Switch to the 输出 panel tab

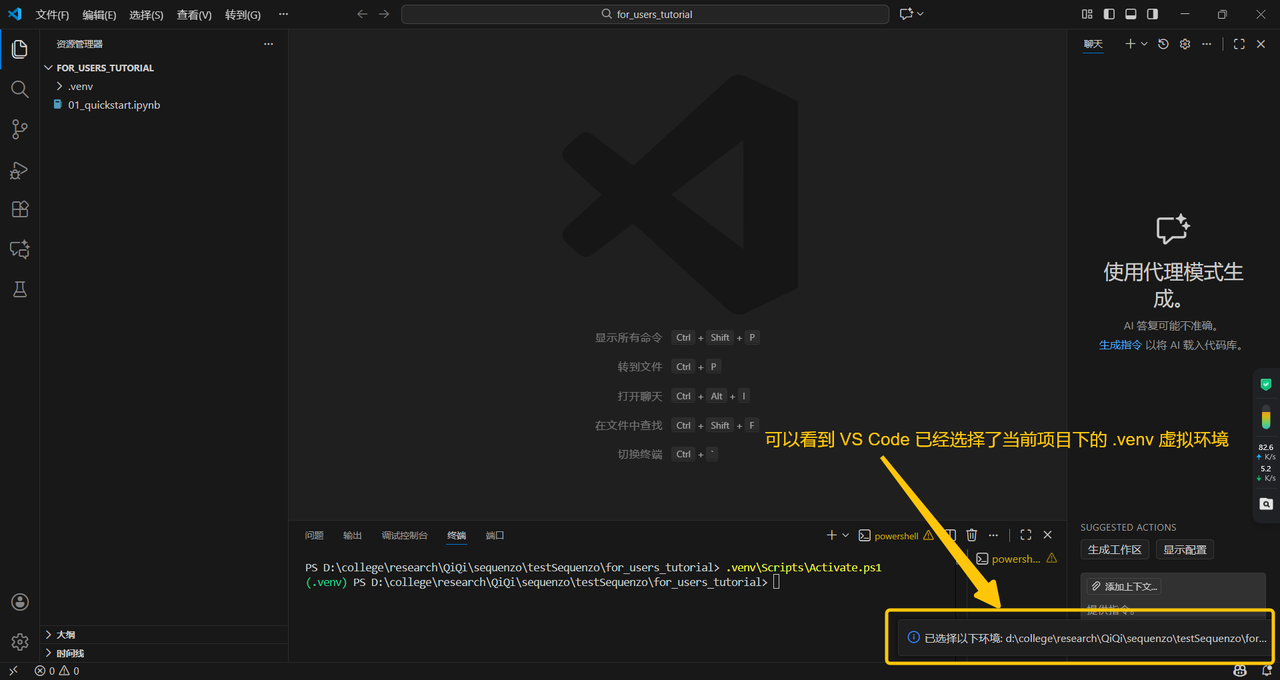coord(352,535)
